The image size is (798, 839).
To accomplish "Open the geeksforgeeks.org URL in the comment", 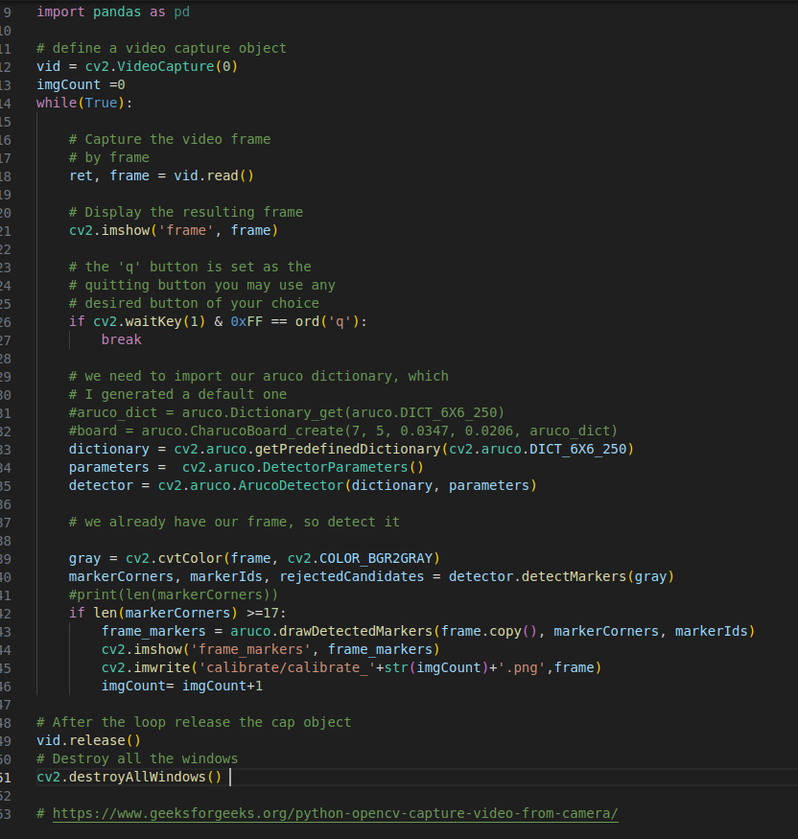I will coord(335,813).
